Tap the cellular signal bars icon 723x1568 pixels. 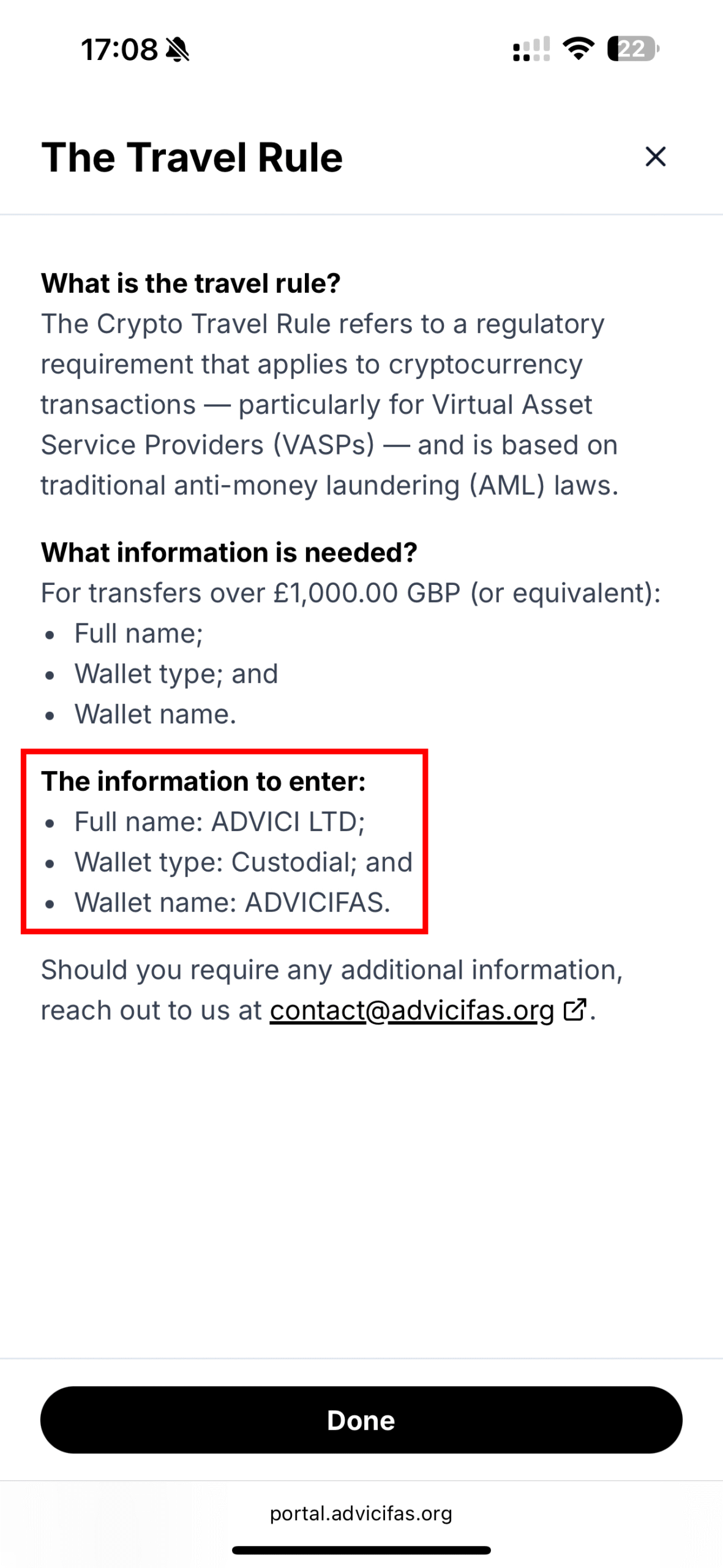(x=531, y=49)
